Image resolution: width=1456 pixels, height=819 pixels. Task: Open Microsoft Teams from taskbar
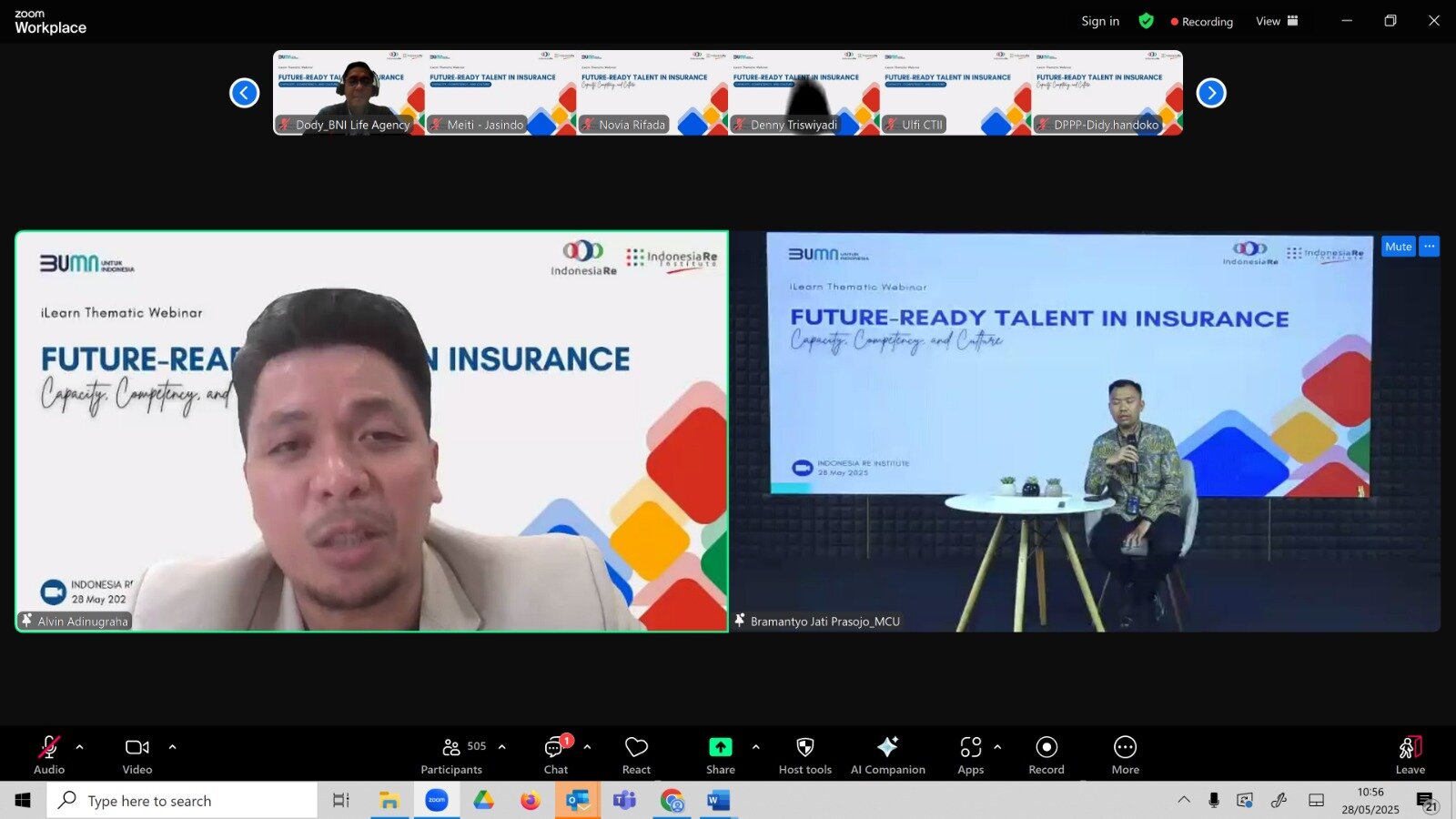(625, 800)
